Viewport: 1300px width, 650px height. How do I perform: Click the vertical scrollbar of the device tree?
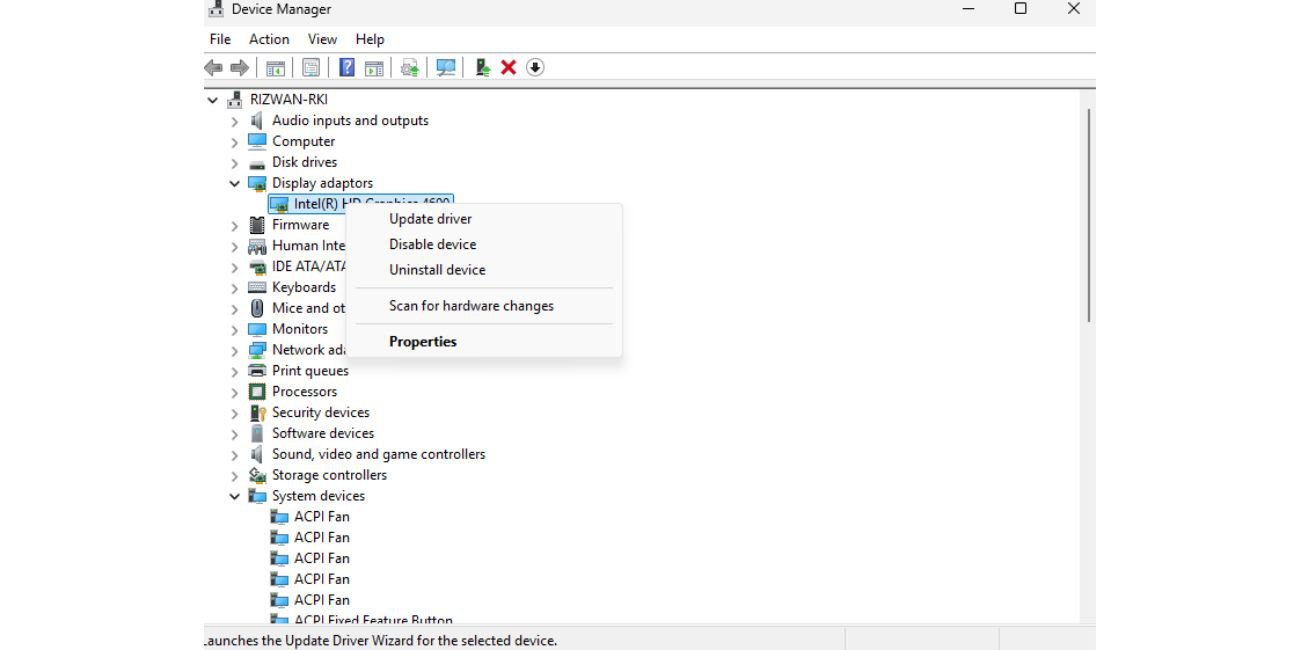pyautogui.click(x=1088, y=215)
